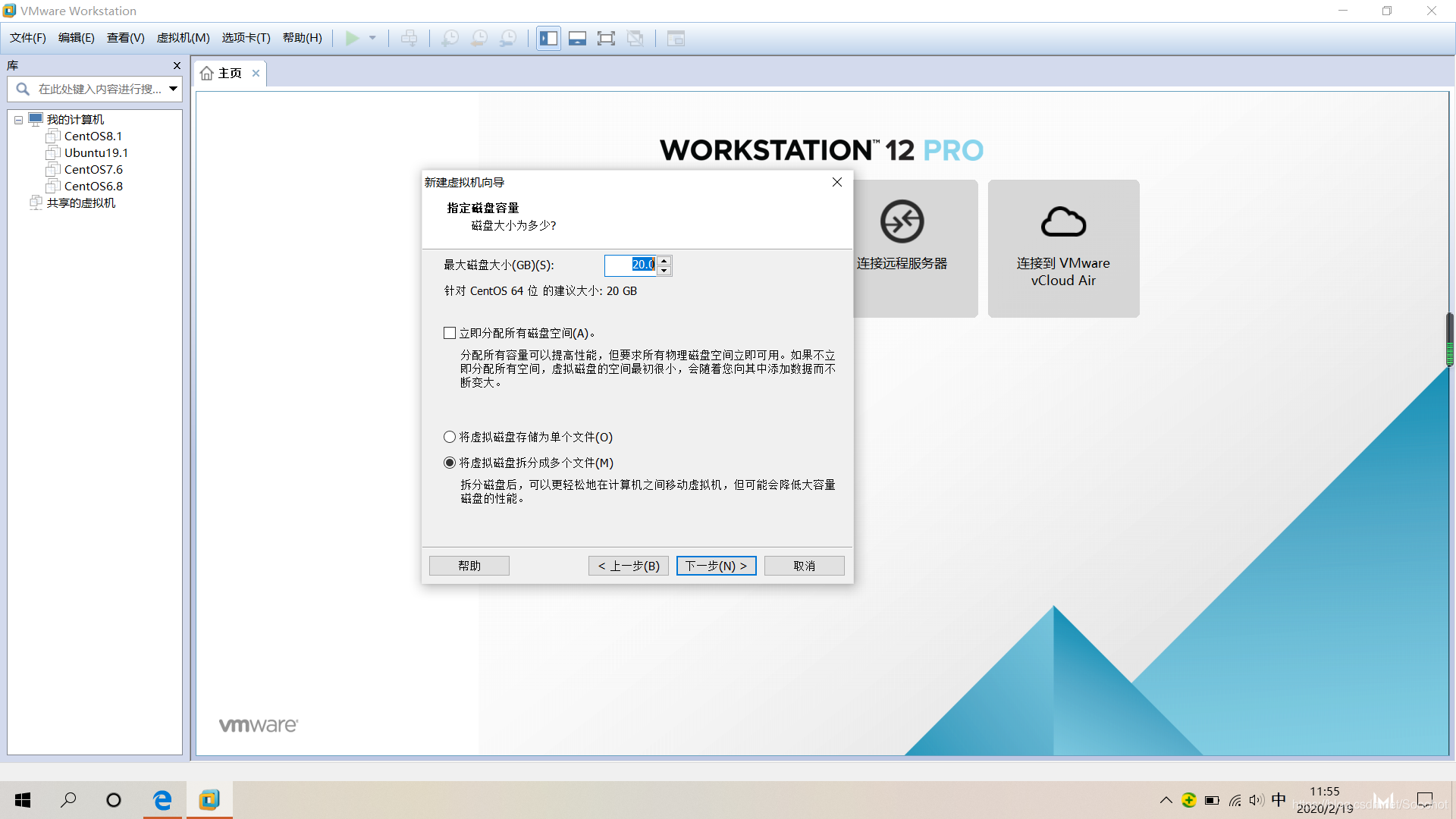
Task: Click the 共享的虚拟机 shared VMs icon
Action: 36,202
